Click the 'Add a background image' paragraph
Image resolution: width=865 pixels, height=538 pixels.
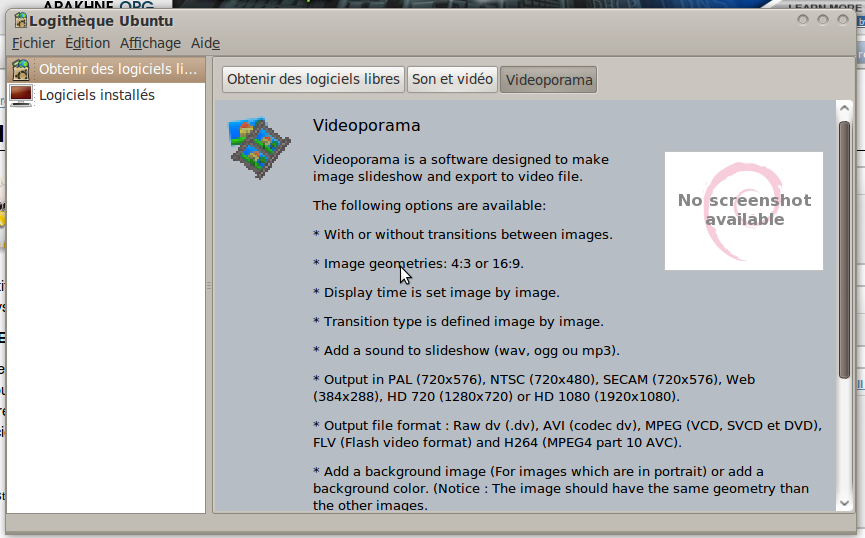[x=560, y=488]
